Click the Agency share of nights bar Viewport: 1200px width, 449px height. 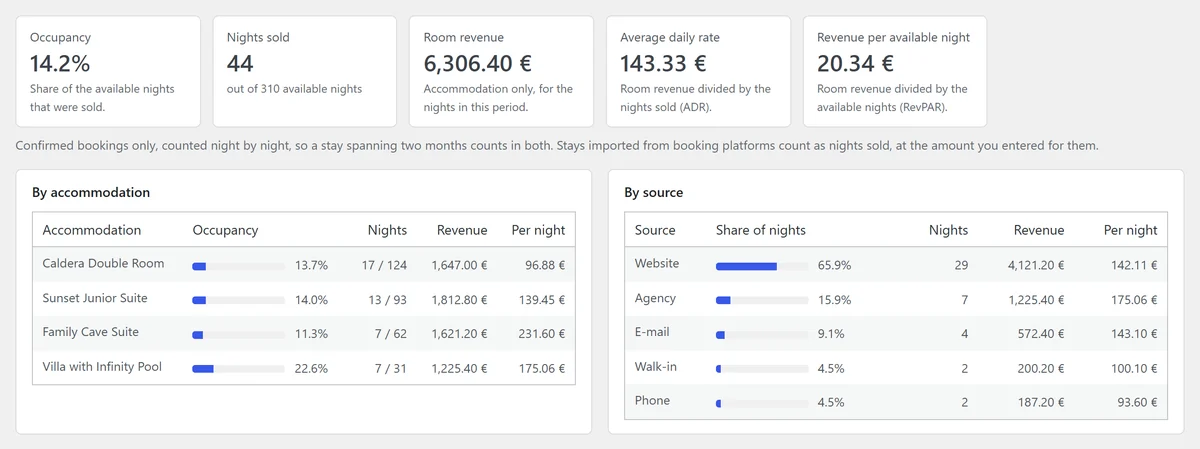point(762,301)
